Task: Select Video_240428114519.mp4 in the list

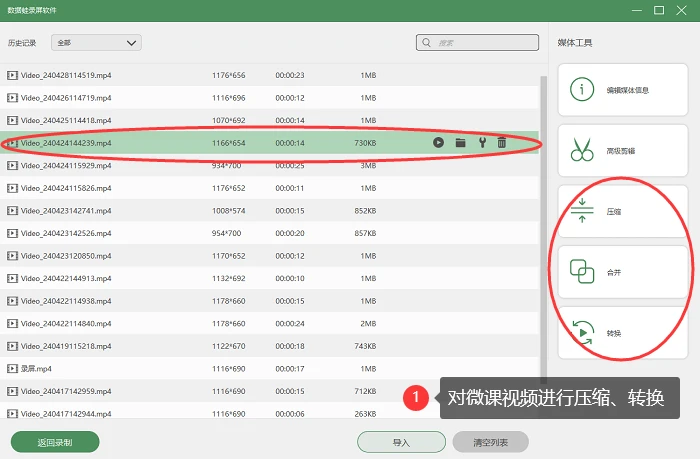Action: 270,75
